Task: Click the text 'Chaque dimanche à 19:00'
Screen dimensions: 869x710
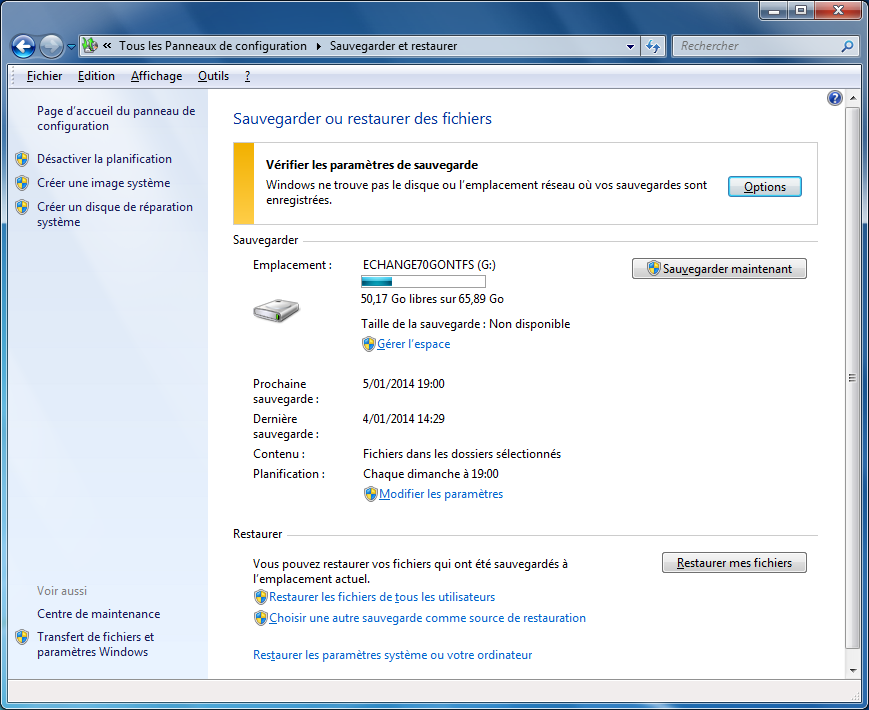Action: 431,474
